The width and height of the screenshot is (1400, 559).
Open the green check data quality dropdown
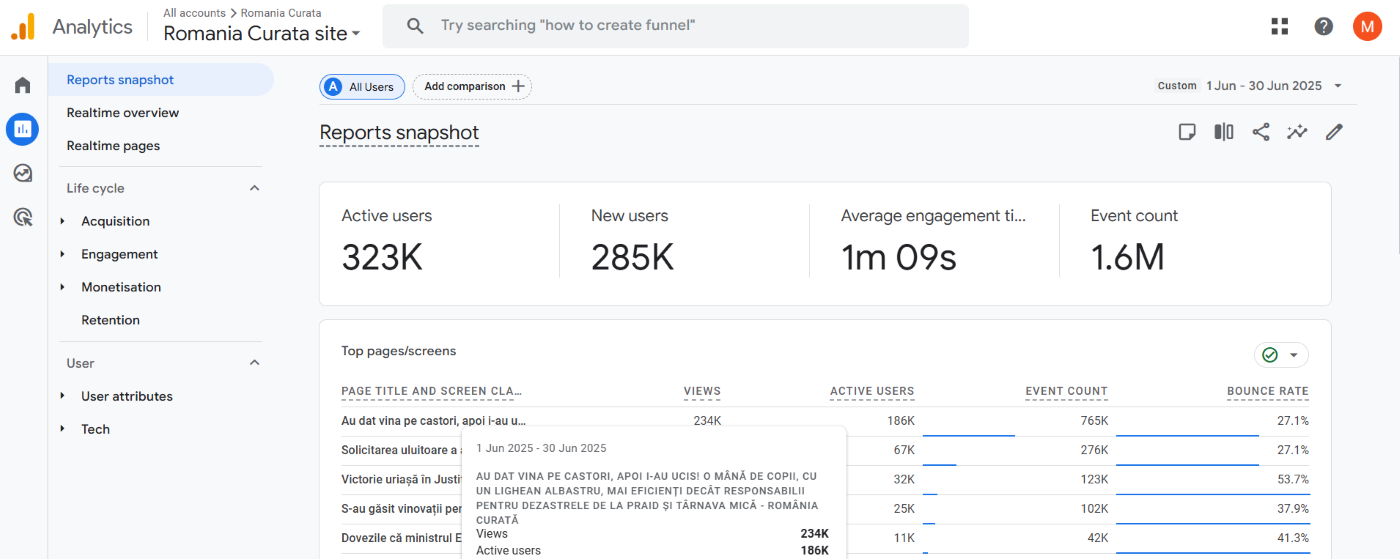click(1281, 355)
